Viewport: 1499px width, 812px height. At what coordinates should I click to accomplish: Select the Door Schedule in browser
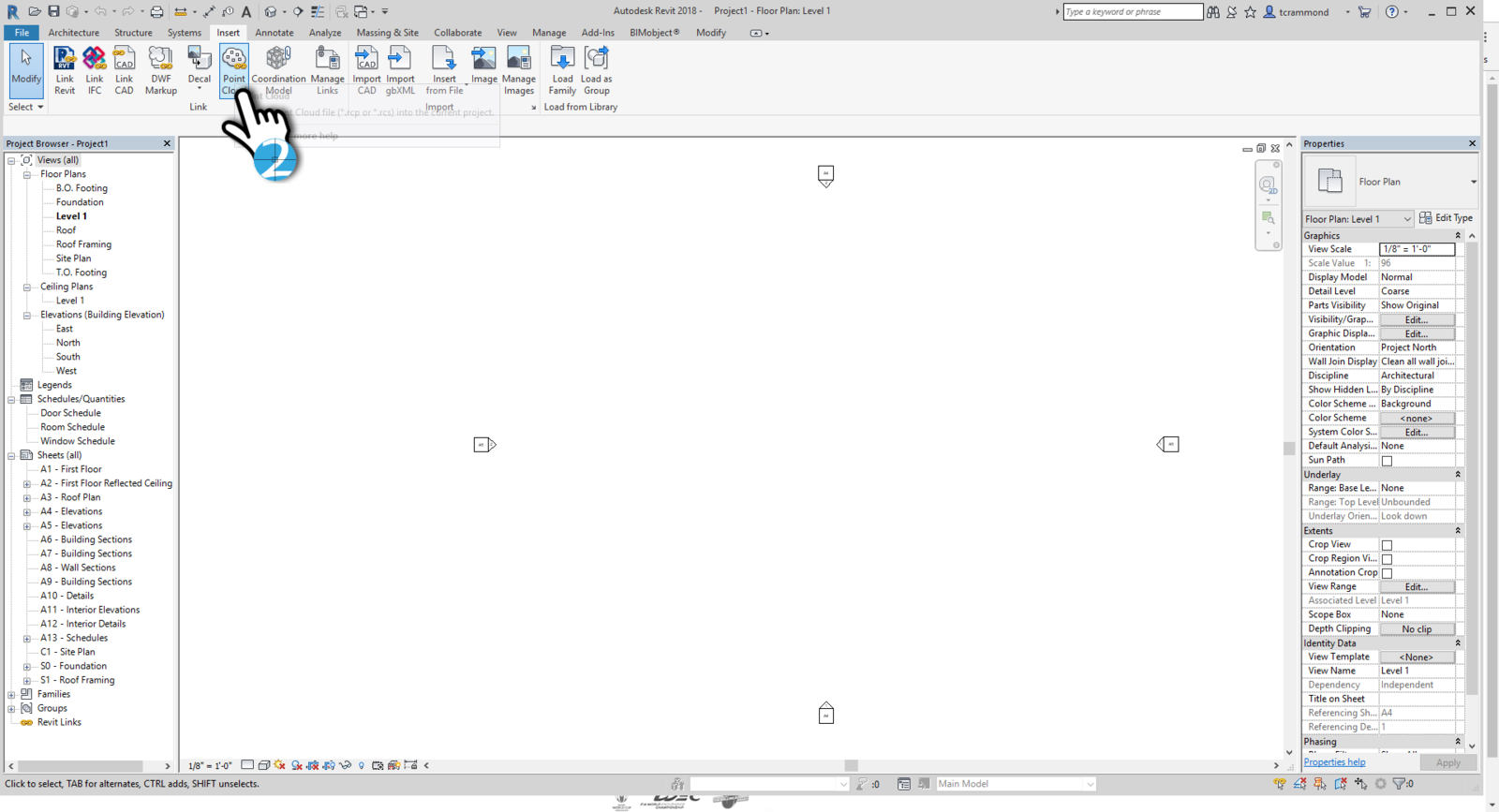pos(70,413)
